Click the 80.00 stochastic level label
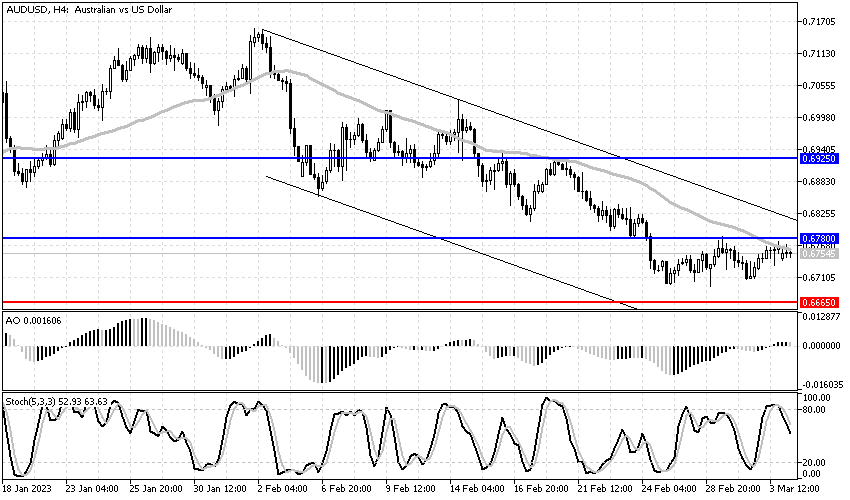Viewport: 850px width, 500px height. [x=816, y=410]
